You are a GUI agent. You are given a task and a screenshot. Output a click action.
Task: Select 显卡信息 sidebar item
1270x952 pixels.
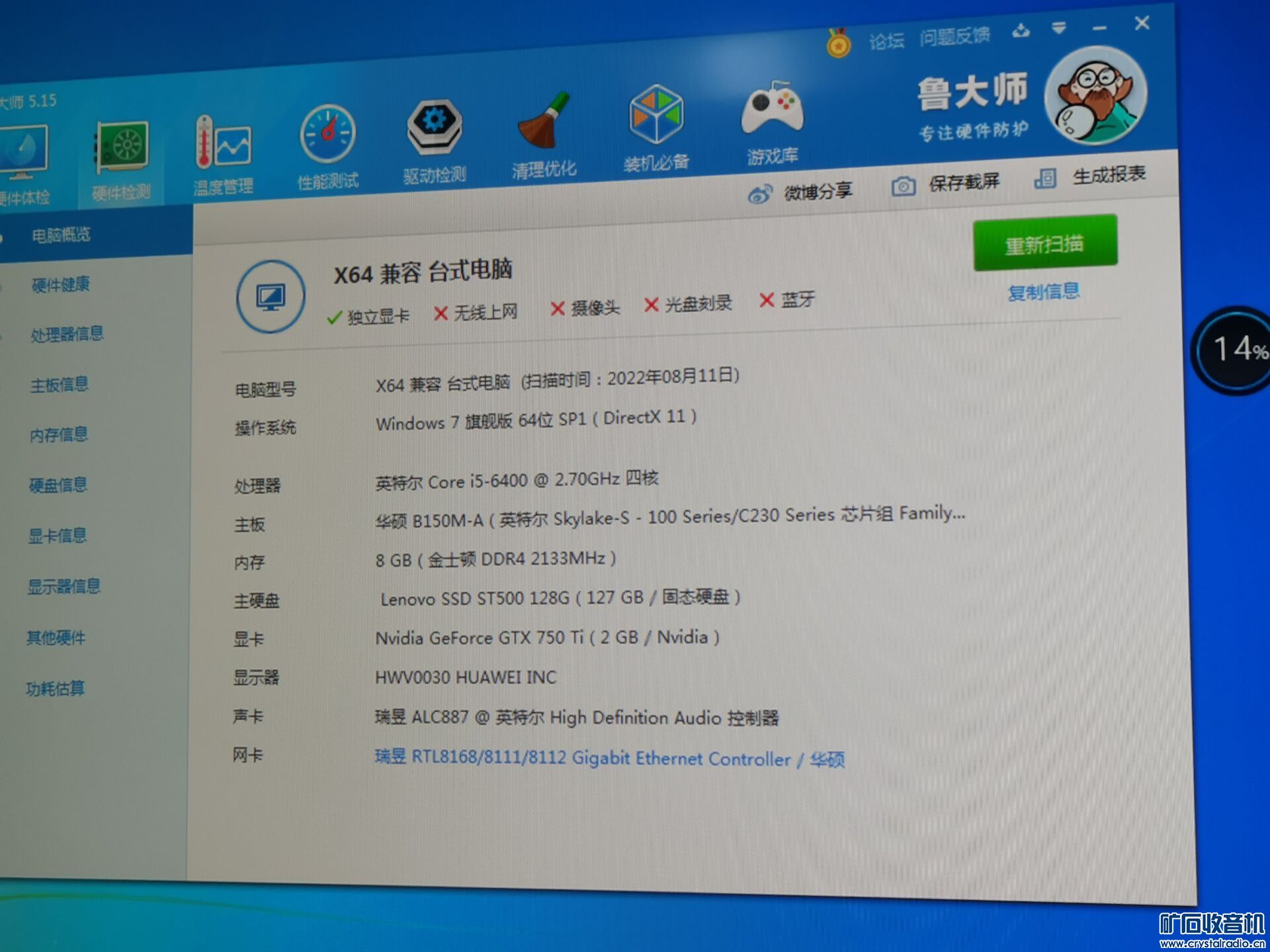(x=57, y=535)
